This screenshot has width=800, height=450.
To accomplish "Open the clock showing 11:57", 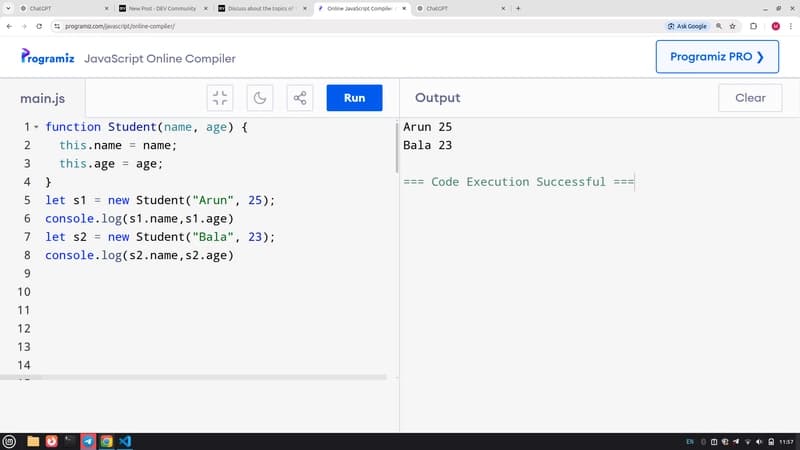I will click(x=786, y=442).
